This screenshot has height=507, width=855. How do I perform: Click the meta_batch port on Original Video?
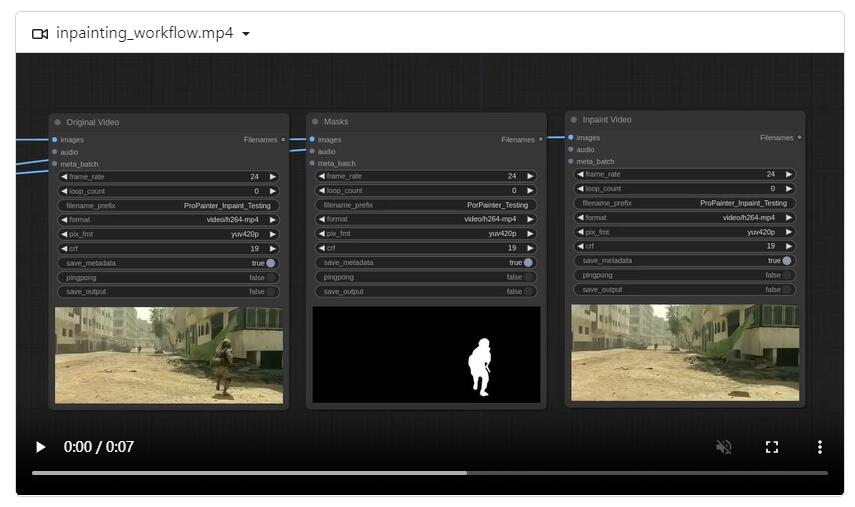pos(55,164)
